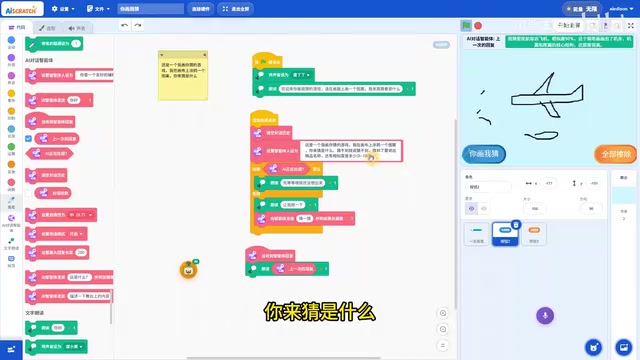Switch to the 造型 costumes tab

click(x=47, y=28)
